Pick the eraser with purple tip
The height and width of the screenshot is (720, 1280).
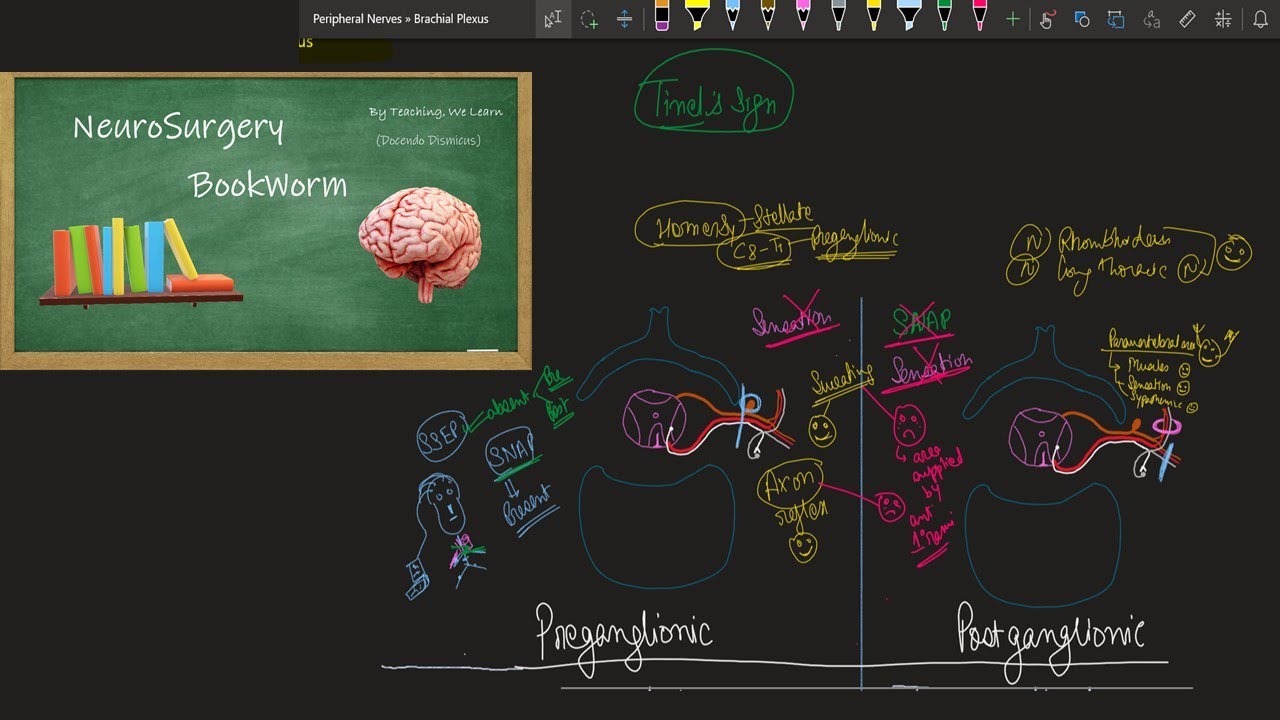[662, 17]
